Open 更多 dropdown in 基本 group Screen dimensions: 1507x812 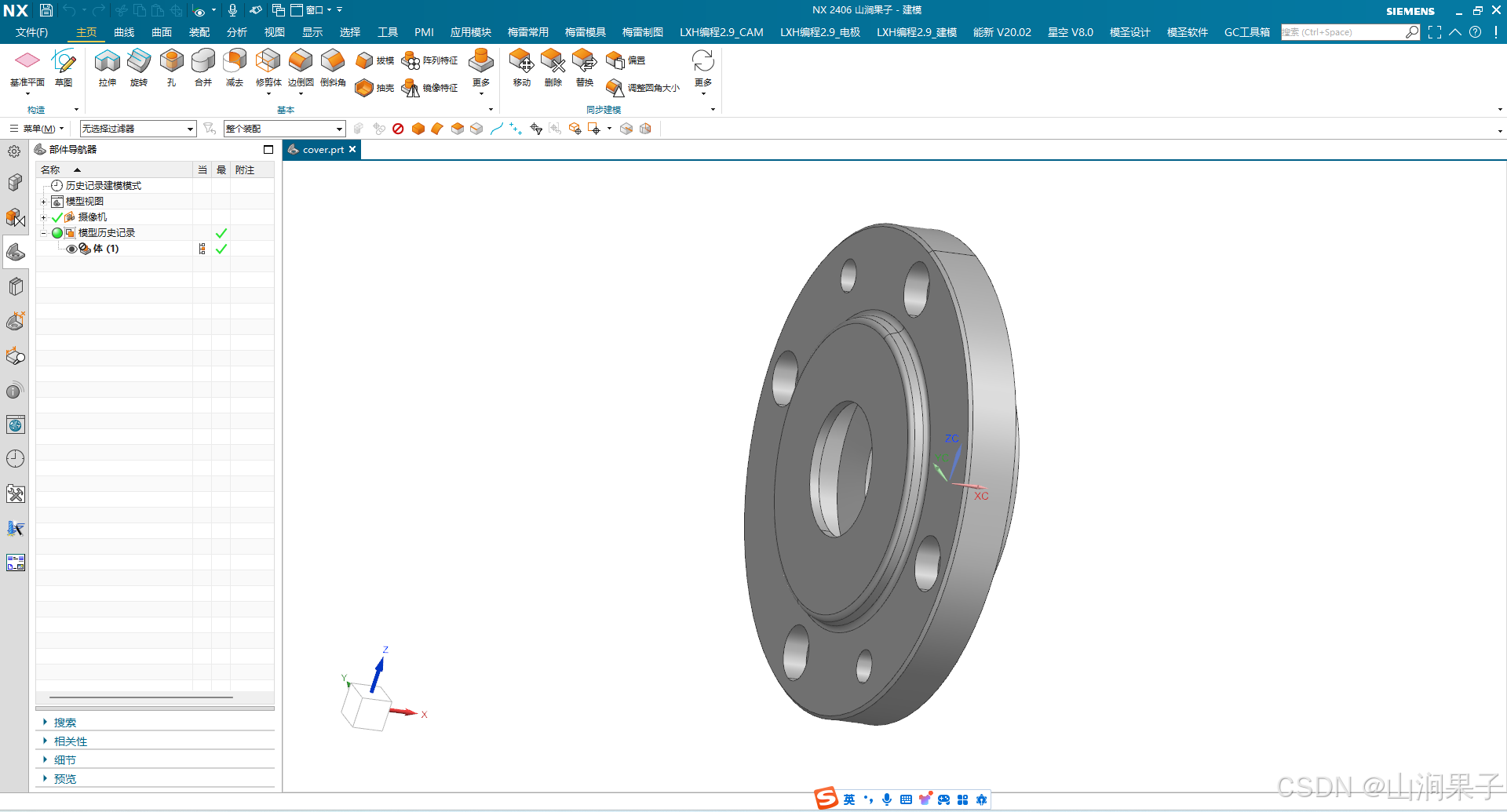481,72
